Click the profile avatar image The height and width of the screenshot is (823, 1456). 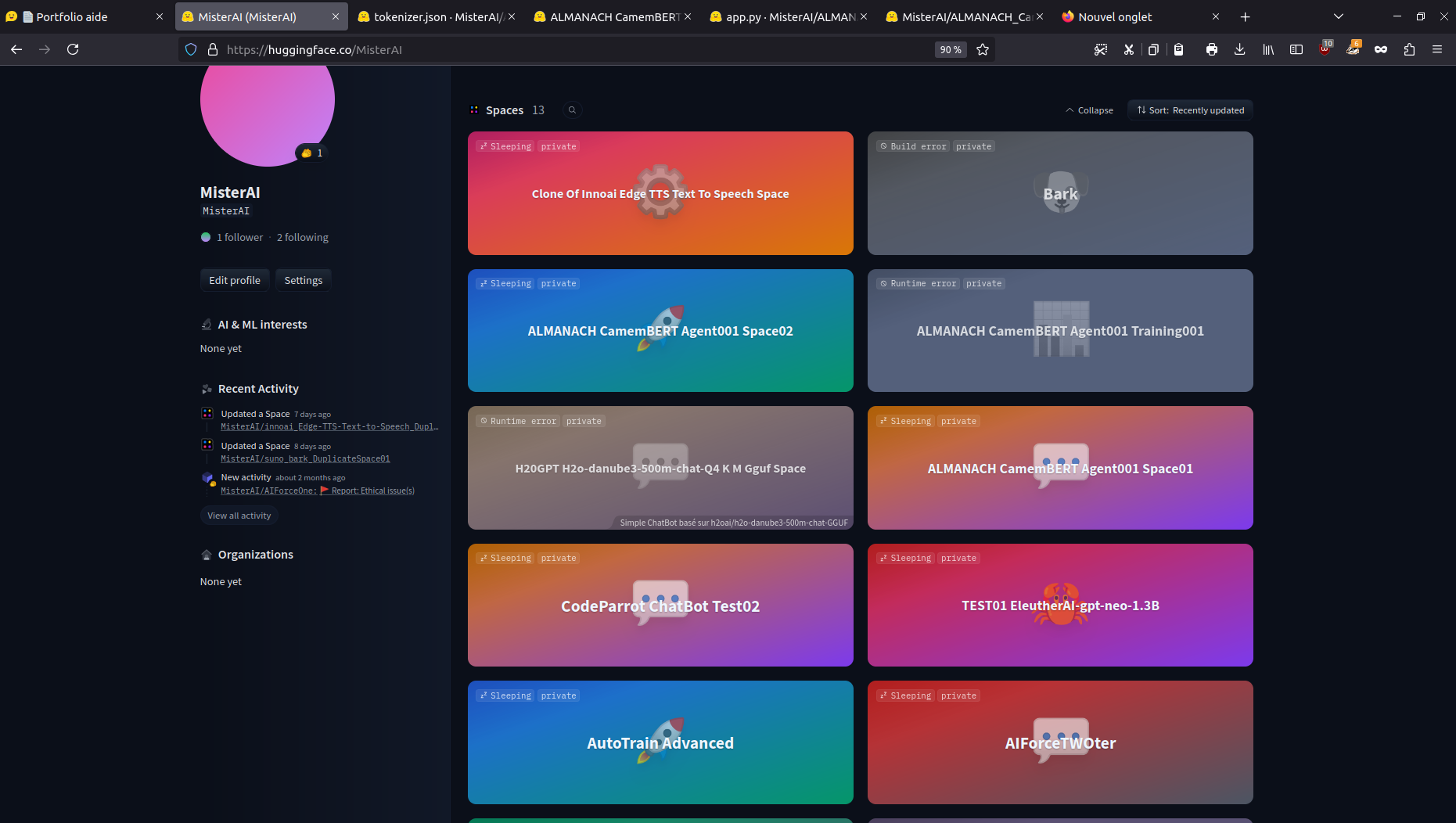pyautogui.click(x=268, y=106)
